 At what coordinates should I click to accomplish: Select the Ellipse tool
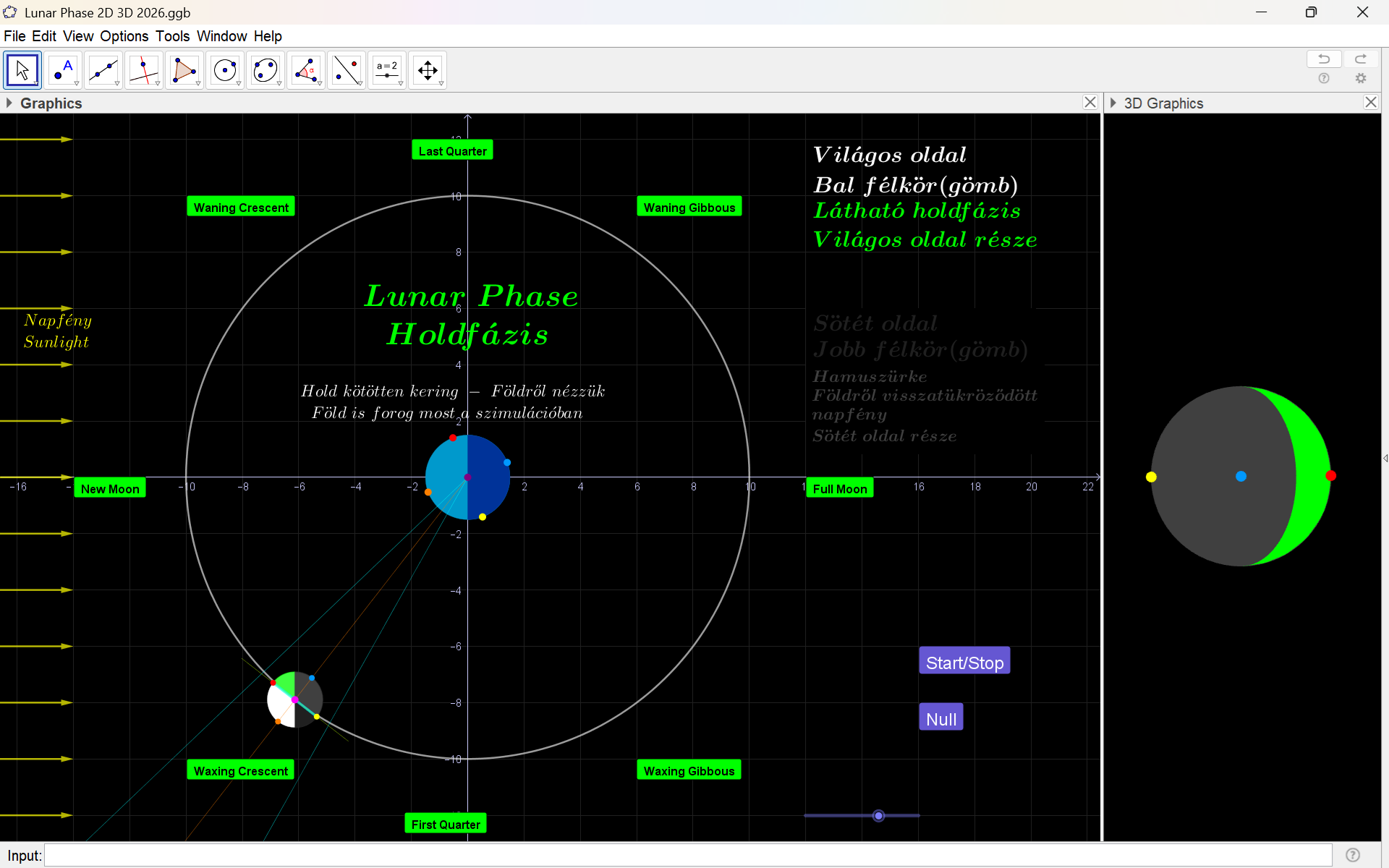point(266,71)
